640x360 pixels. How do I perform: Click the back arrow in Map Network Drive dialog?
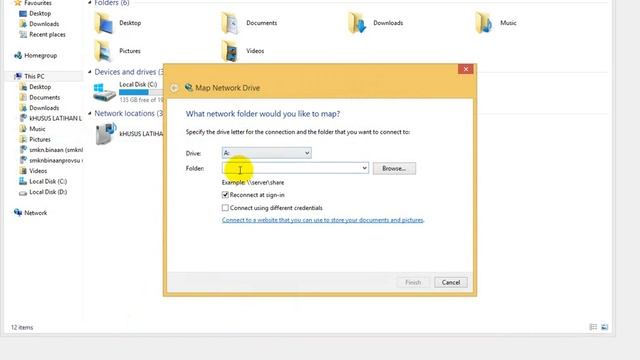point(174,88)
